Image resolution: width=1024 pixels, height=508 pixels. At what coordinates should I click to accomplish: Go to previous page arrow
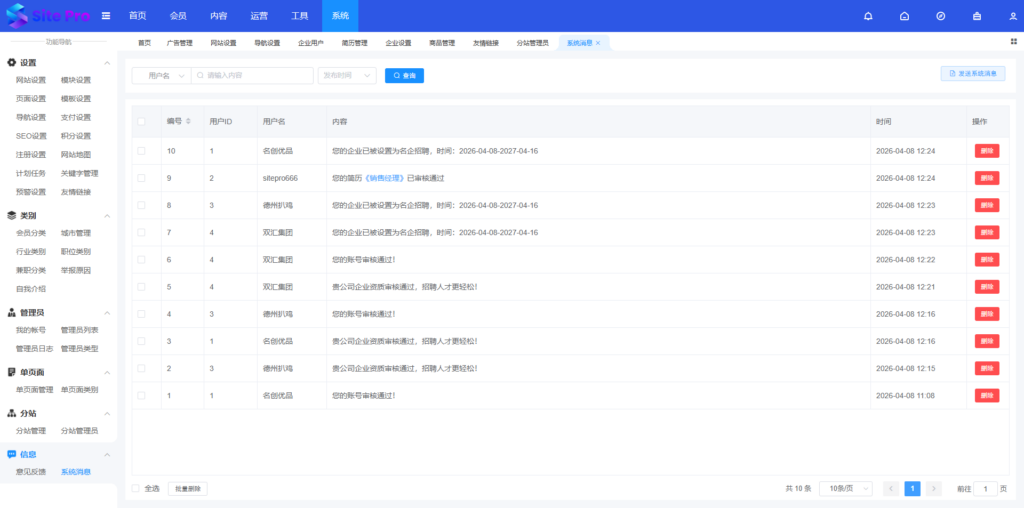(x=891, y=488)
